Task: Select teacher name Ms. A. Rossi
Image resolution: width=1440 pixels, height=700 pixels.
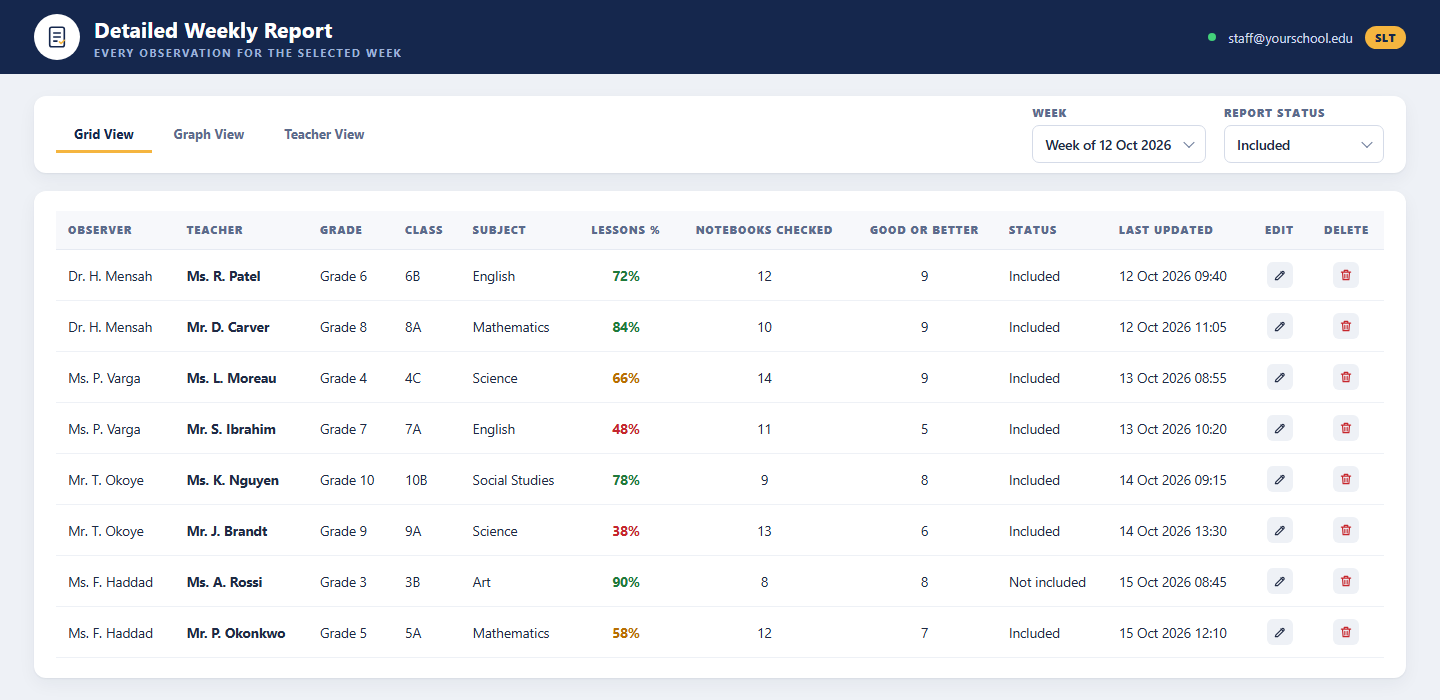Action: pos(225,582)
